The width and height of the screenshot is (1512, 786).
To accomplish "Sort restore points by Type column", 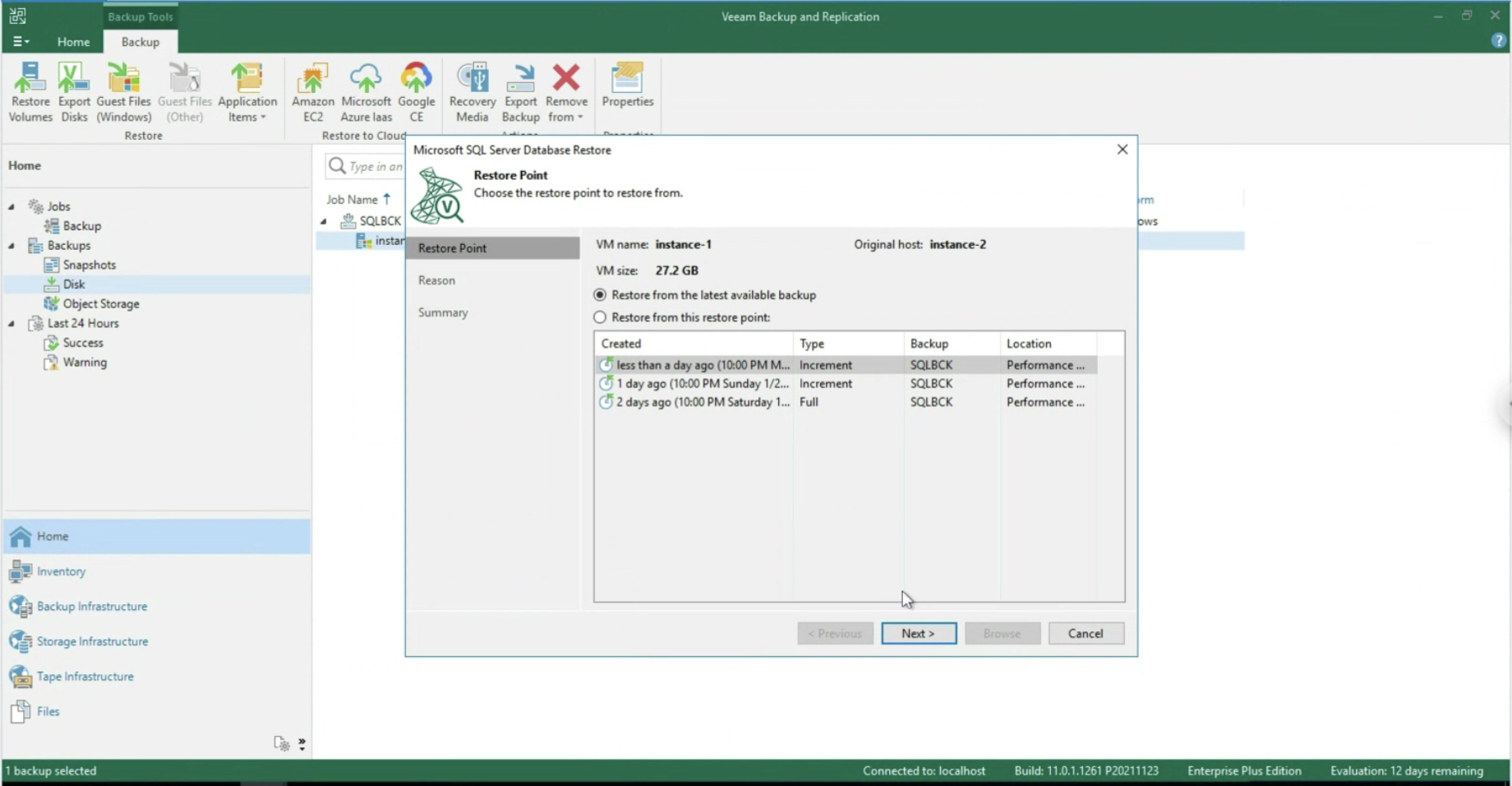I will click(848, 344).
